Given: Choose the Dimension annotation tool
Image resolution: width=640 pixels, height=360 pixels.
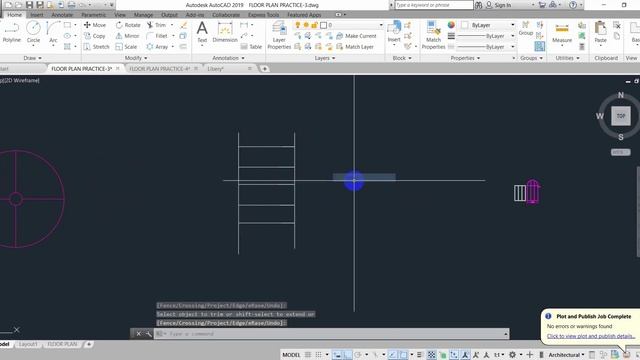Looking at the screenshot, I should (225, 32).
